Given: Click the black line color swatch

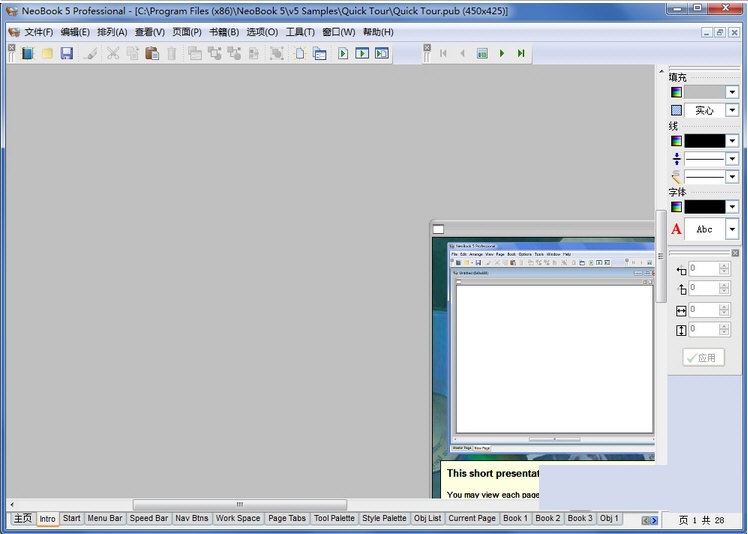Looking at the screenshot, I should click(705, 141).
